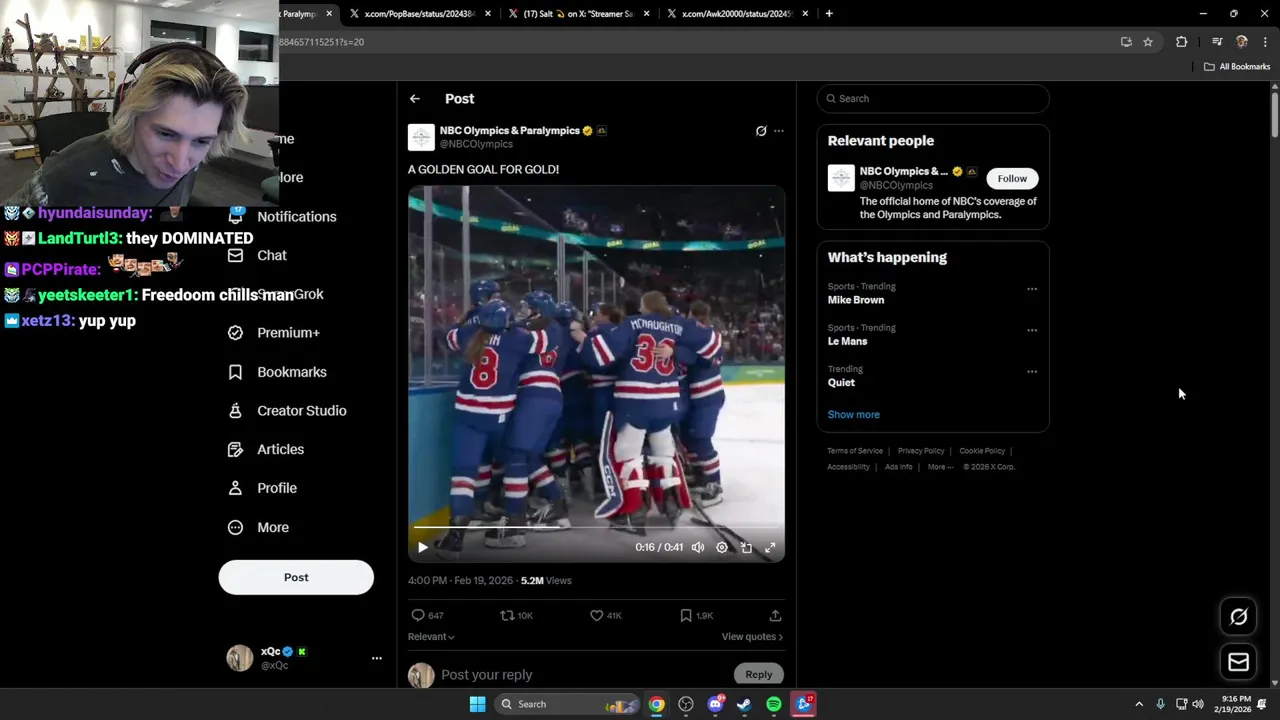The image size is (1280, 720).
Task: Open Steam from the taskbar
Action: [x=744, y=704]
